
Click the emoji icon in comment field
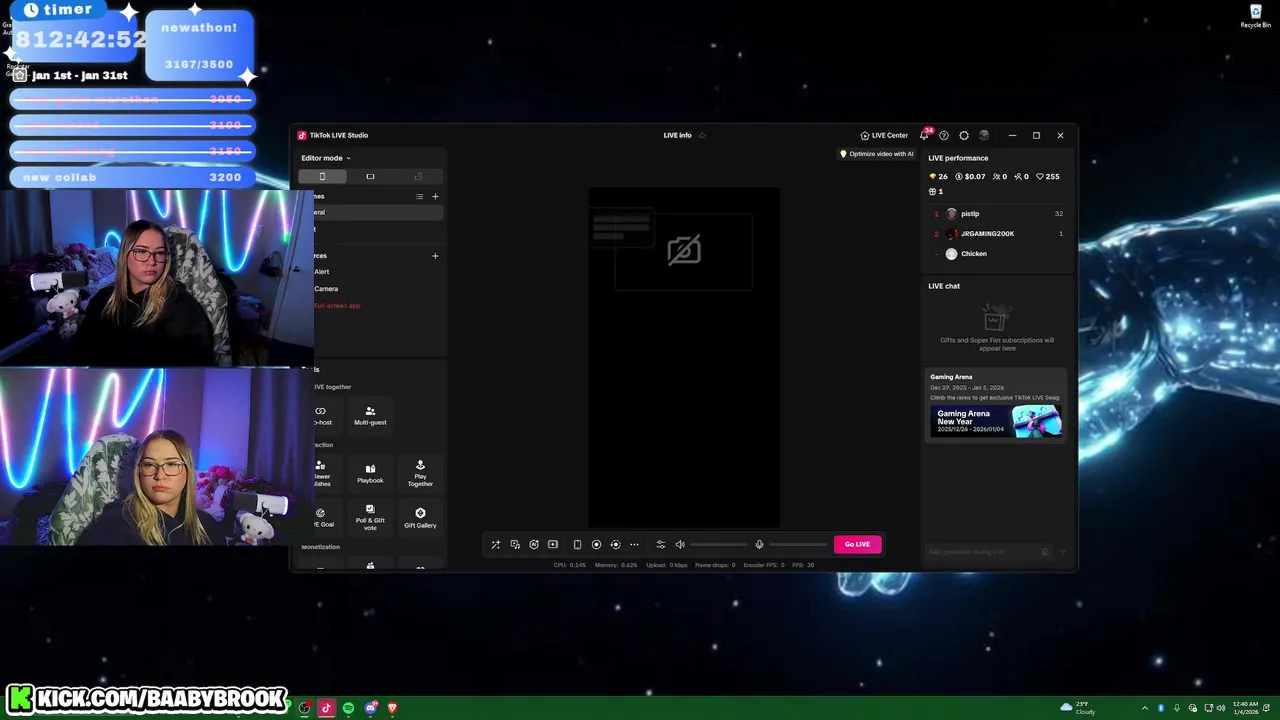(x=1045, y=552)
